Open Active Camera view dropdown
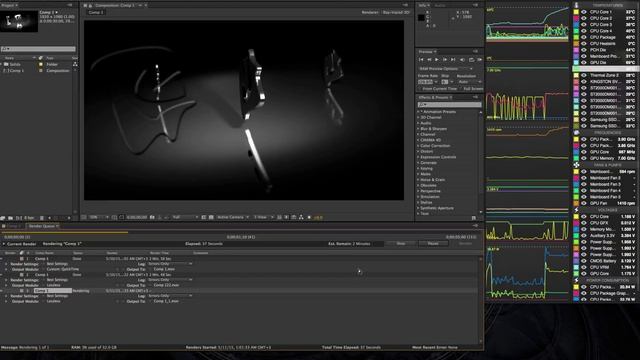Image resolution: width=640 pixels, height=360 pixels. point(233,217)
